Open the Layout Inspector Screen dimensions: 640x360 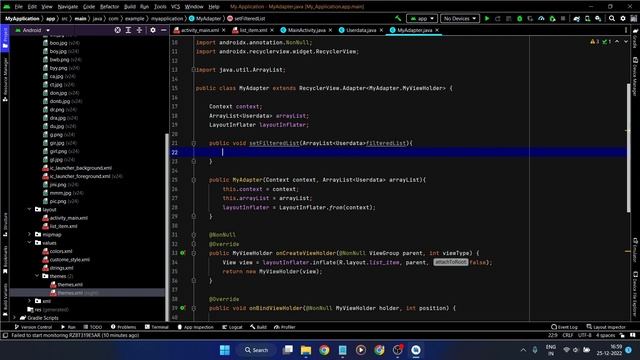point(606,327)
